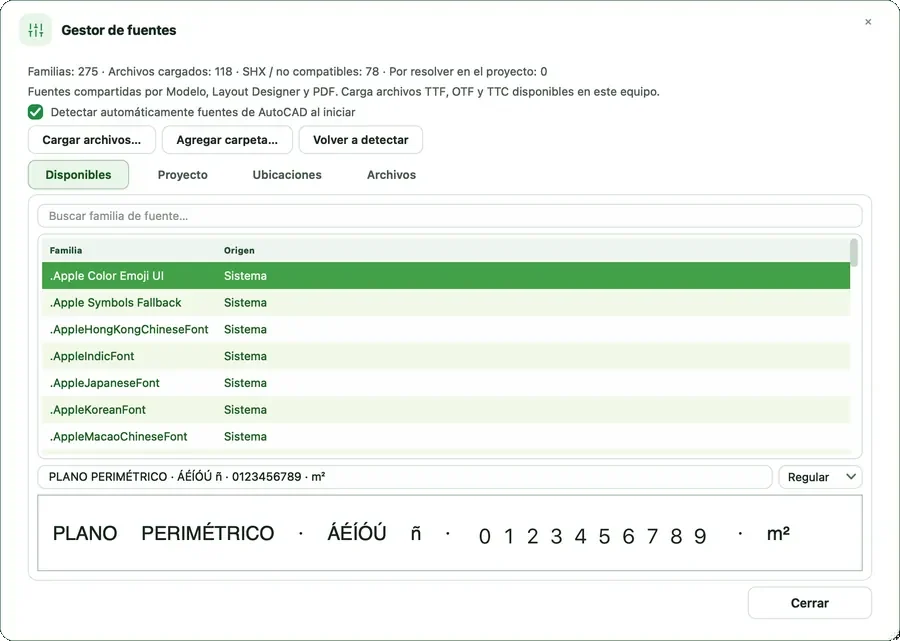The image size is (900, 641).
Task: Go to the Ubicaciones tab
Action: (287, 174)
